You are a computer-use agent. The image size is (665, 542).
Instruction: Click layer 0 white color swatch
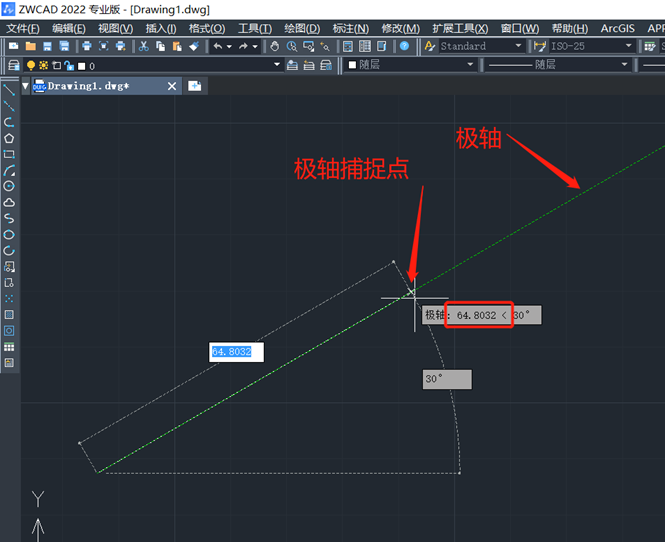click(x=82, y=66)
